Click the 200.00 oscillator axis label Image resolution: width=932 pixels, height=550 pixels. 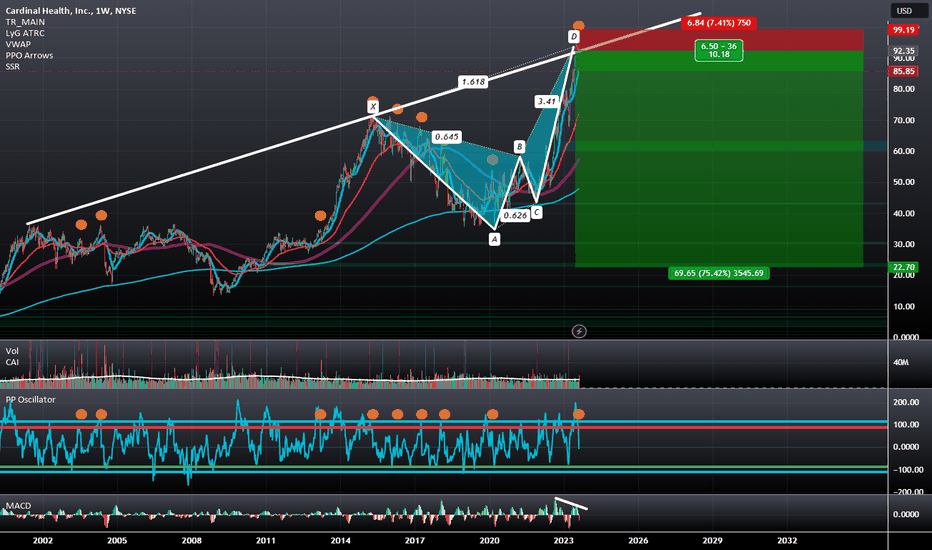(x=906, y=403)
